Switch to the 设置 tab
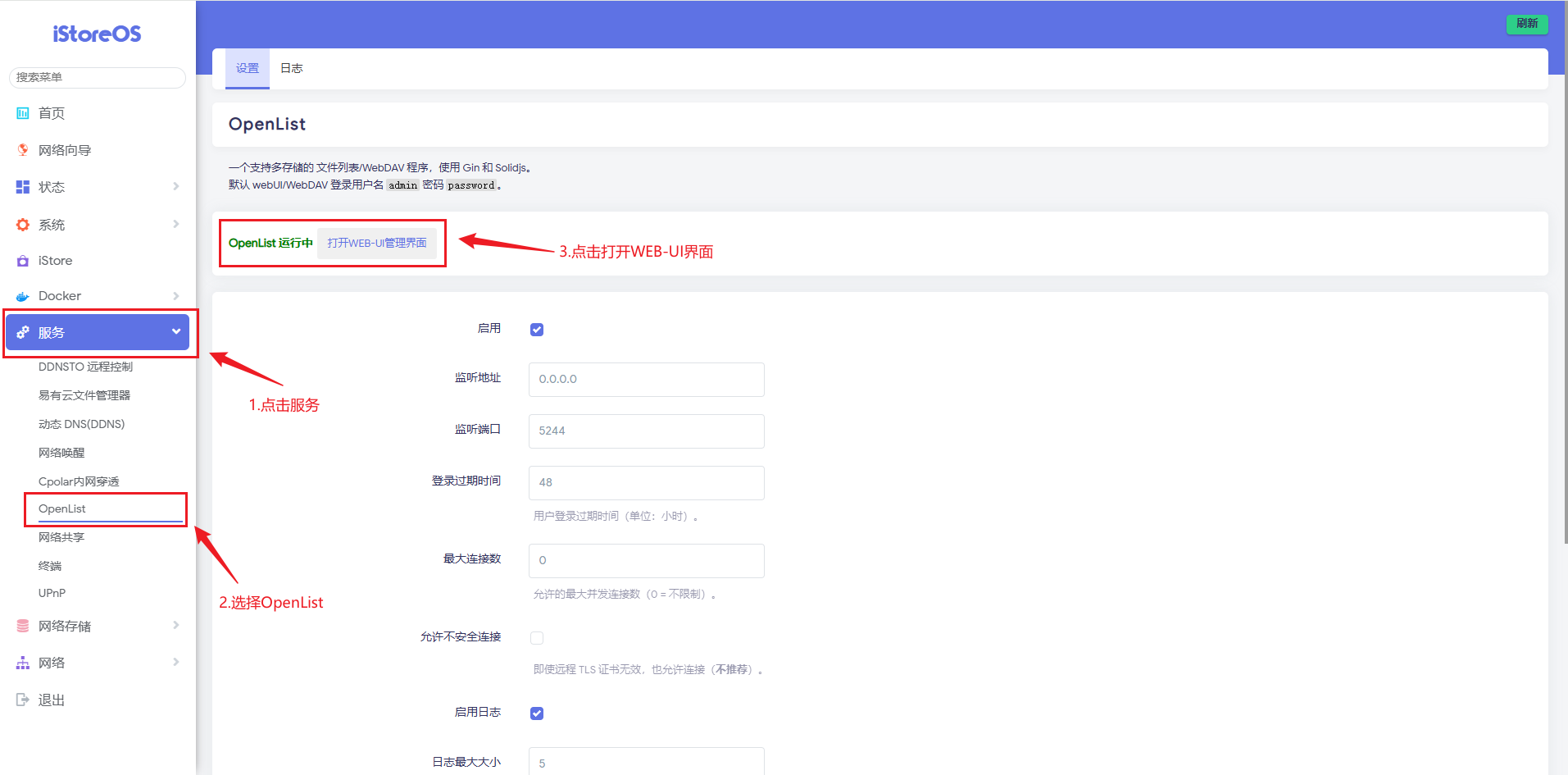1568x775 pixels. (248, 68)
